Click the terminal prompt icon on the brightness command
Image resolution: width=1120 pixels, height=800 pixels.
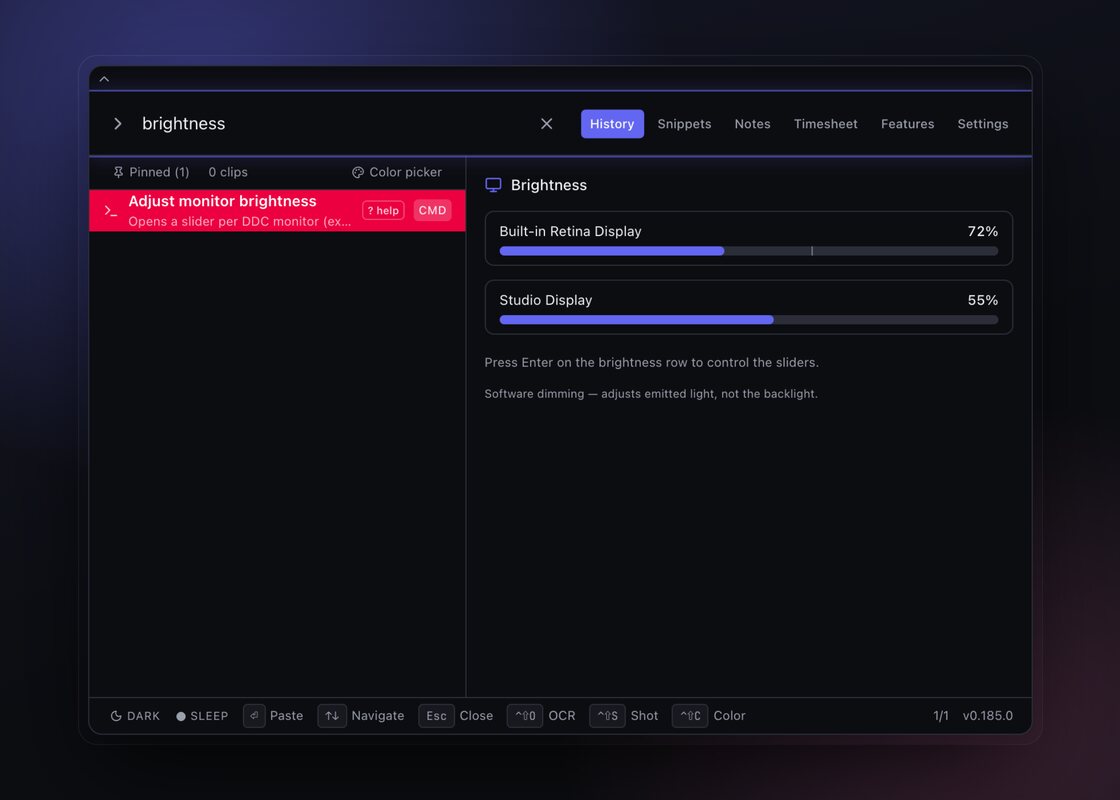111,211
